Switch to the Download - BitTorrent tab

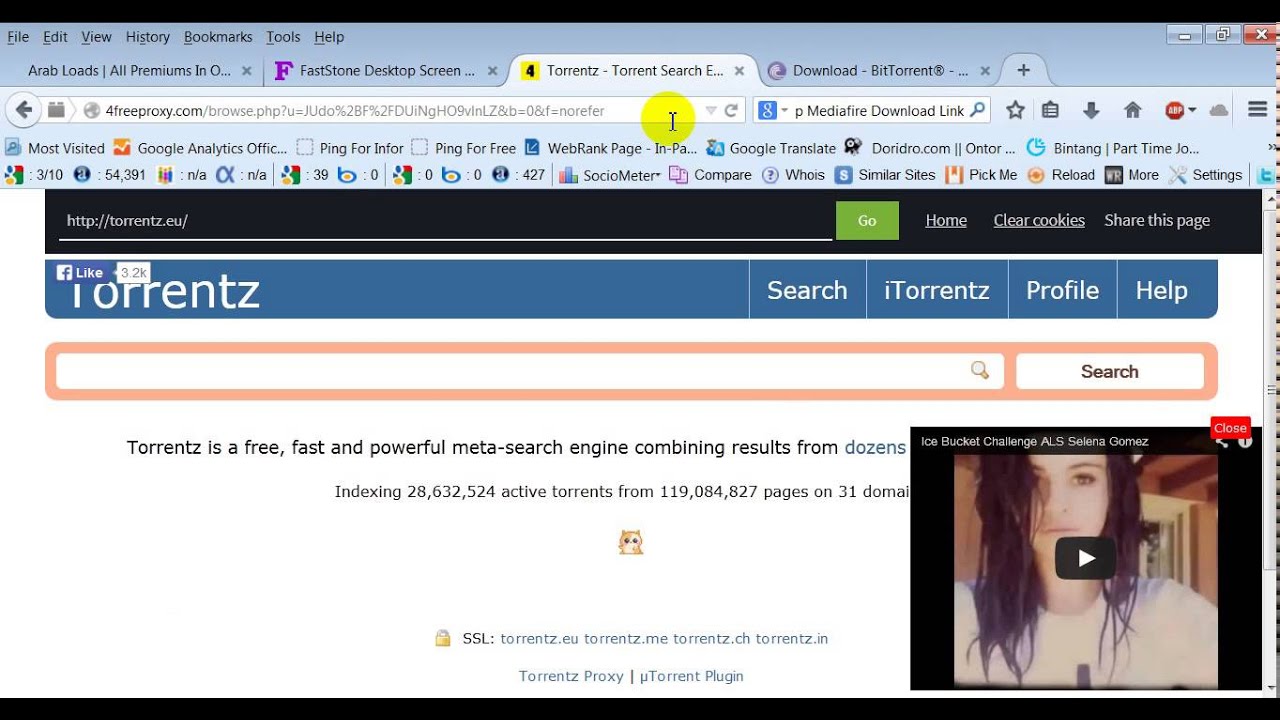point(880,70)
